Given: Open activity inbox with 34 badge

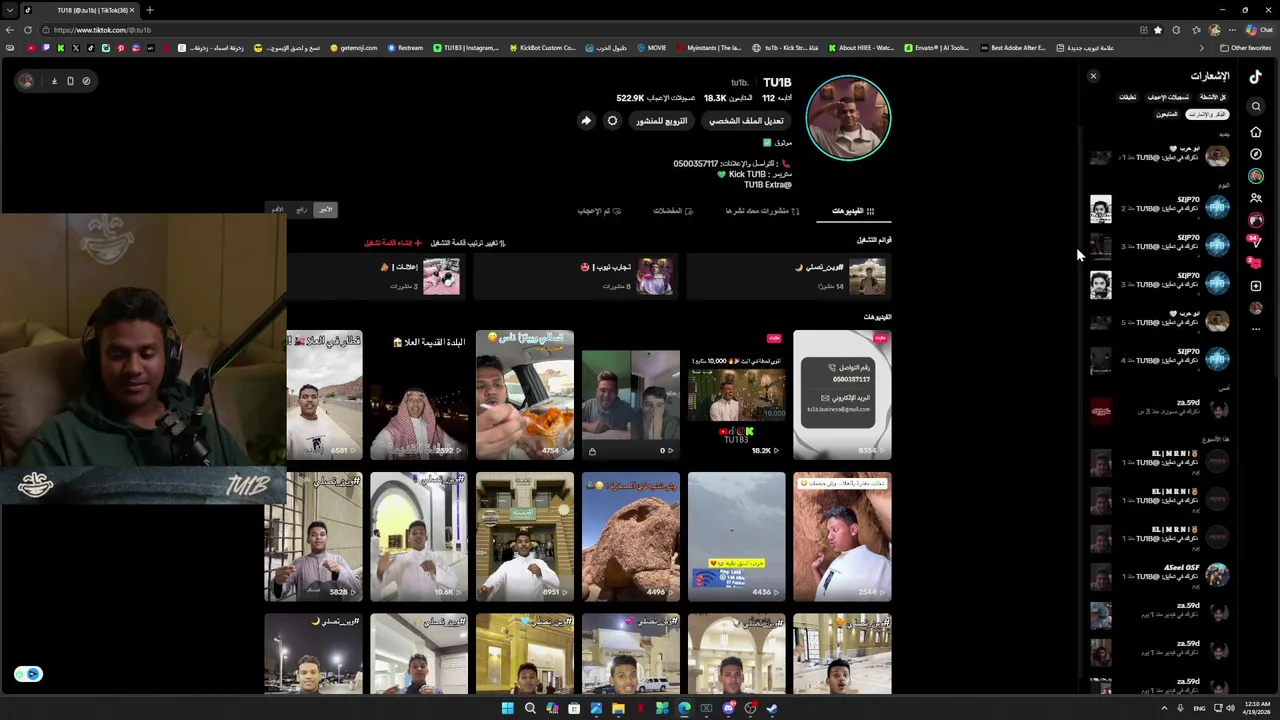Looking at the screenshot, I should coord(1255,241).
